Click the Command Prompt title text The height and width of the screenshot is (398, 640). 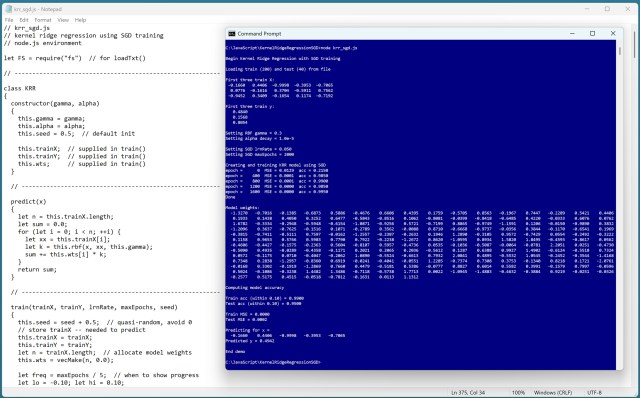[x=259, y=33]
